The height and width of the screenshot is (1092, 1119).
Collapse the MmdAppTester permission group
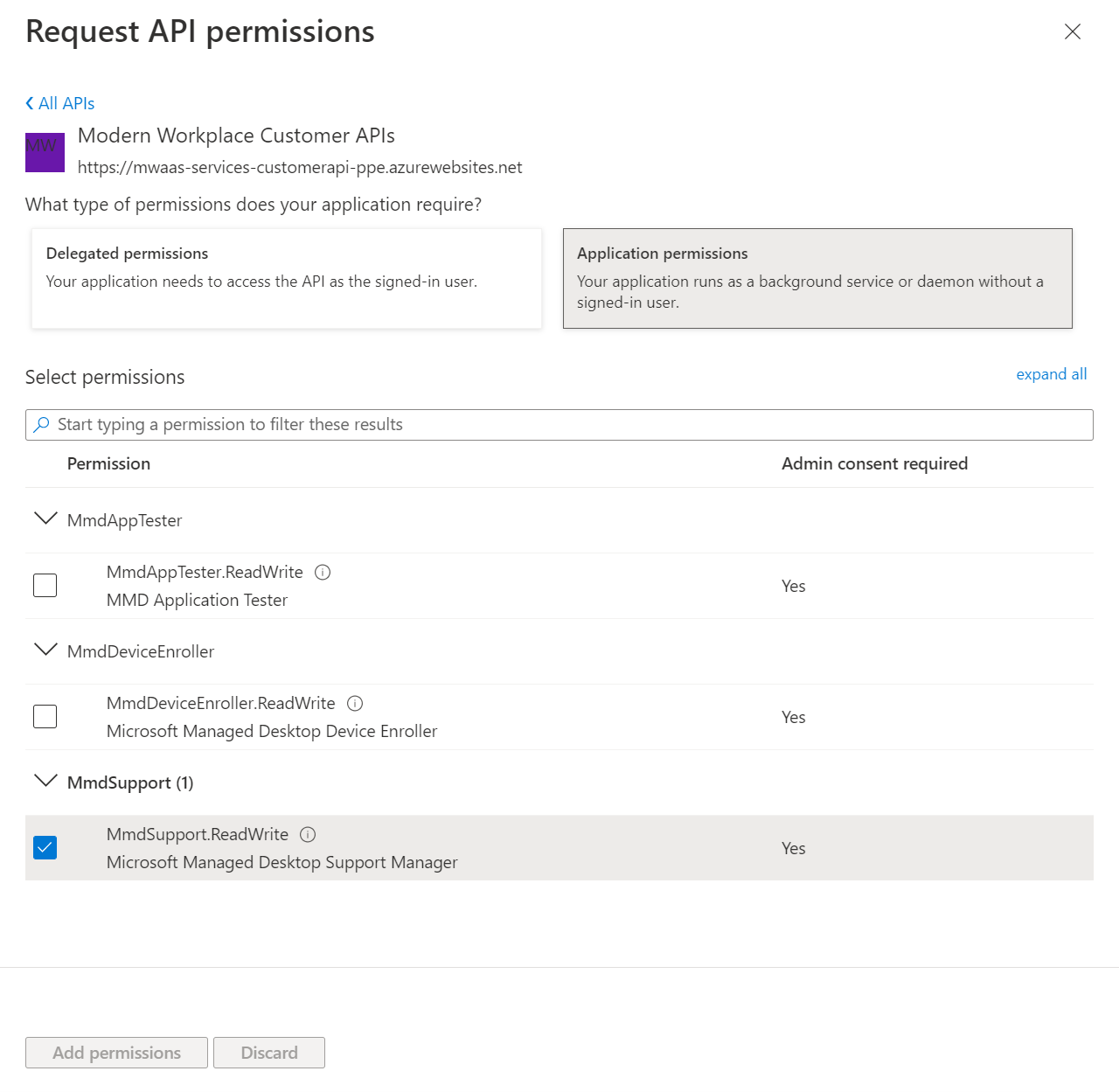45,518
